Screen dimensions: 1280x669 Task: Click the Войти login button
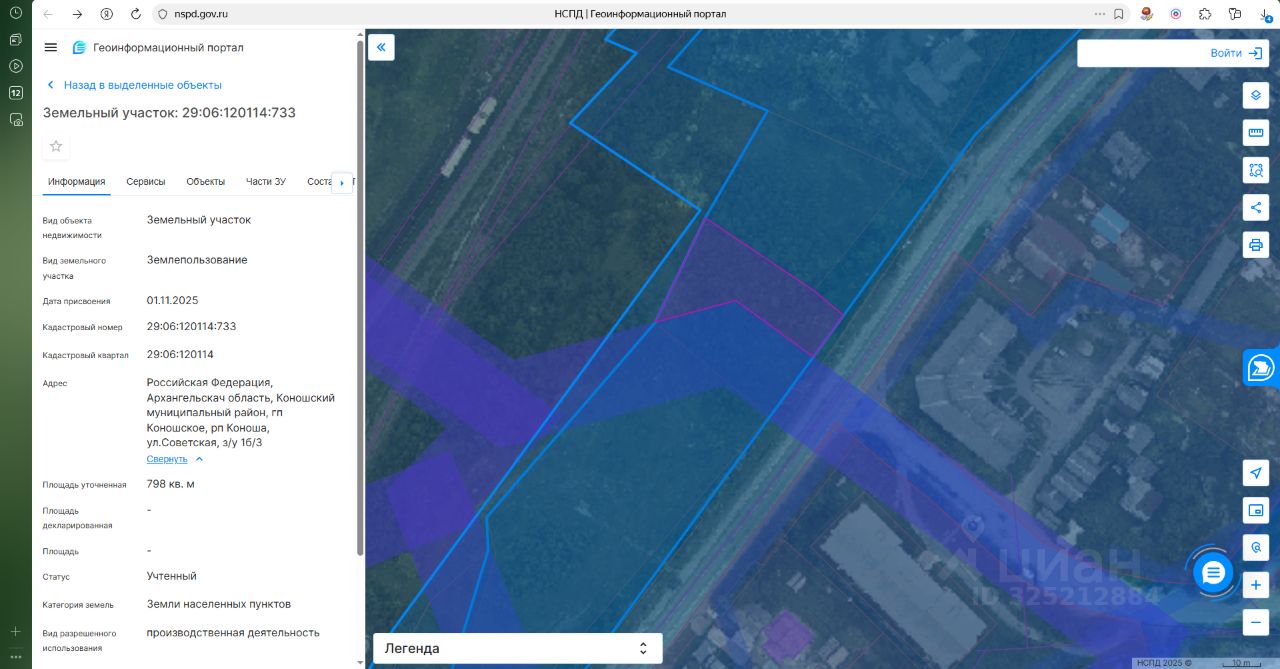click(x=1235, y=53)
